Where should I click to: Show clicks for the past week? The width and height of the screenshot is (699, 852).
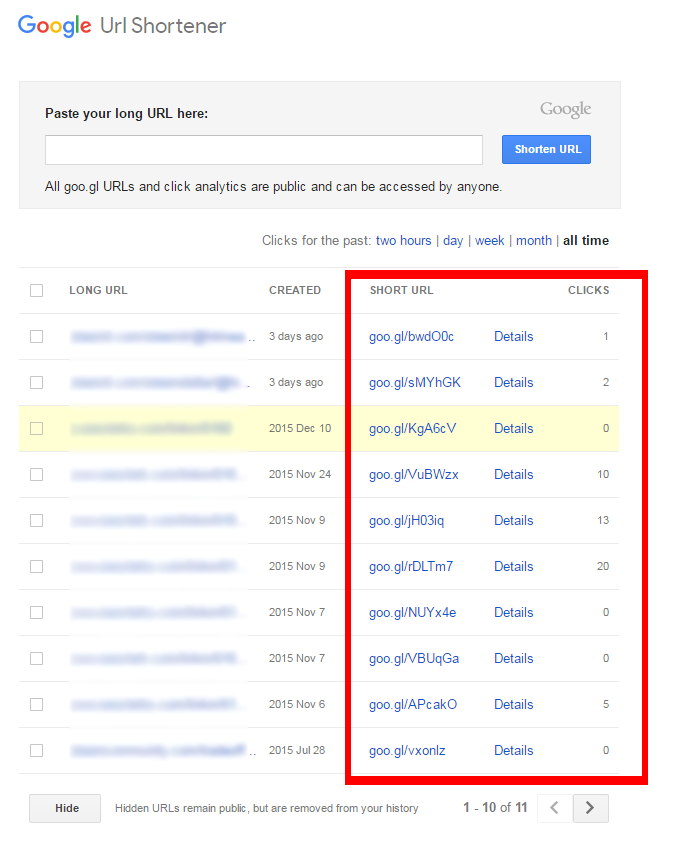[490, 241]
